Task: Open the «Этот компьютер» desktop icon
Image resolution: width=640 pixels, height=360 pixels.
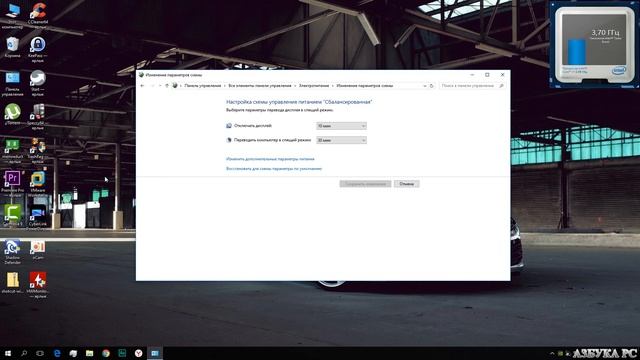Action: [12, 16]
